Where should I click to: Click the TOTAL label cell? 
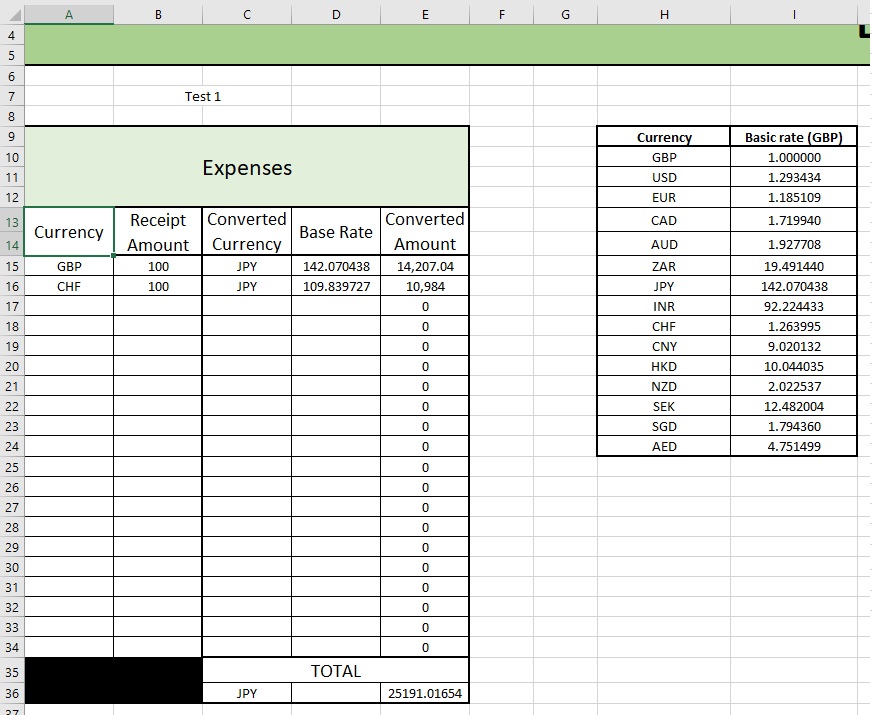[336, 671]
